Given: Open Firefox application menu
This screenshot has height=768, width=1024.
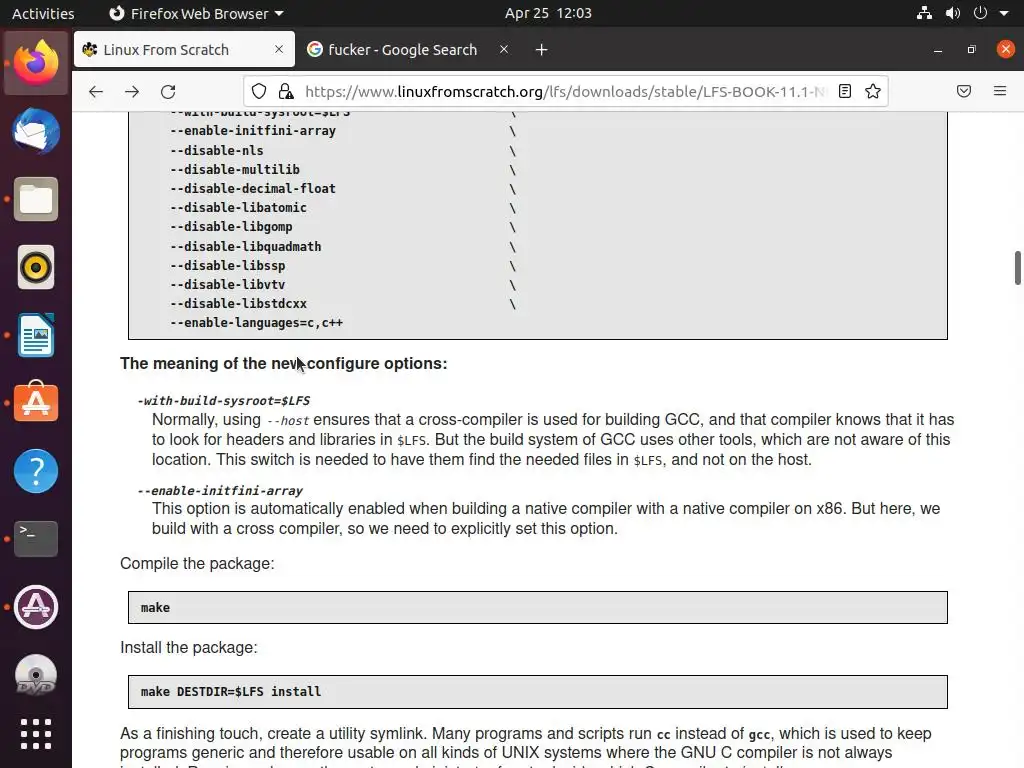Looking at the screenshot, I should click(x=1000, y=91).
